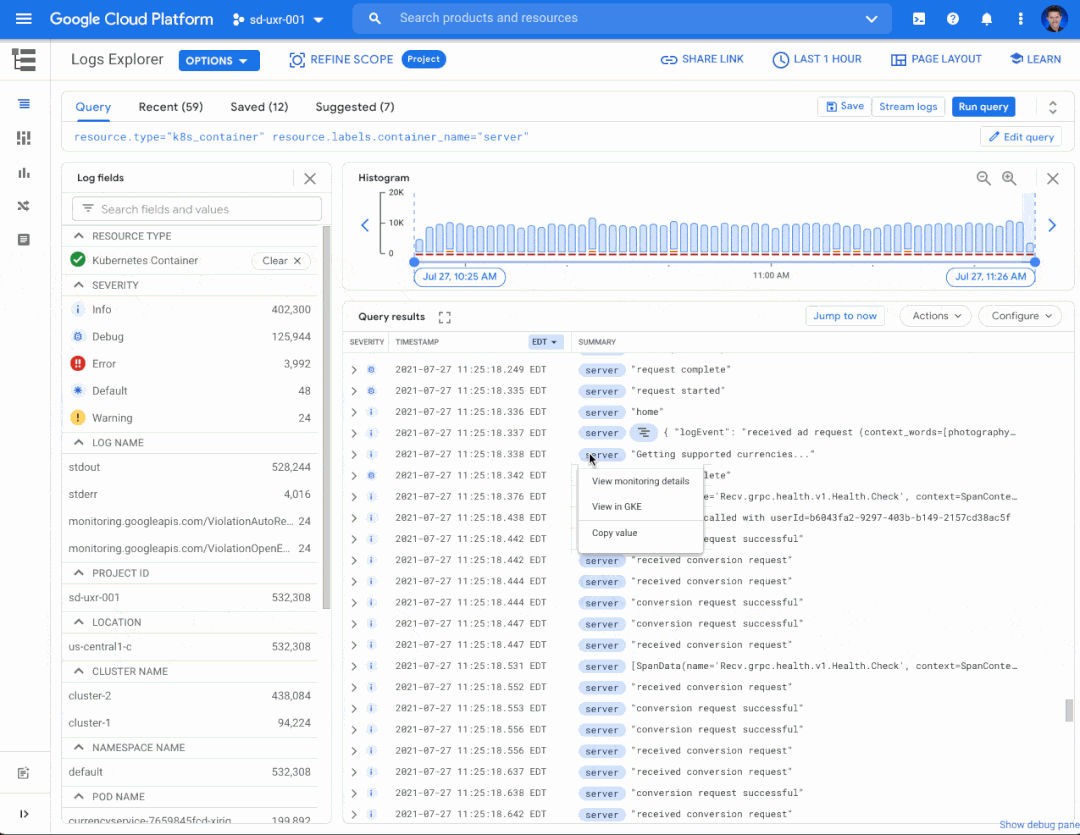Expand query results to full screen
Viewport: 1080px width, 835px height.
(444, 317)
